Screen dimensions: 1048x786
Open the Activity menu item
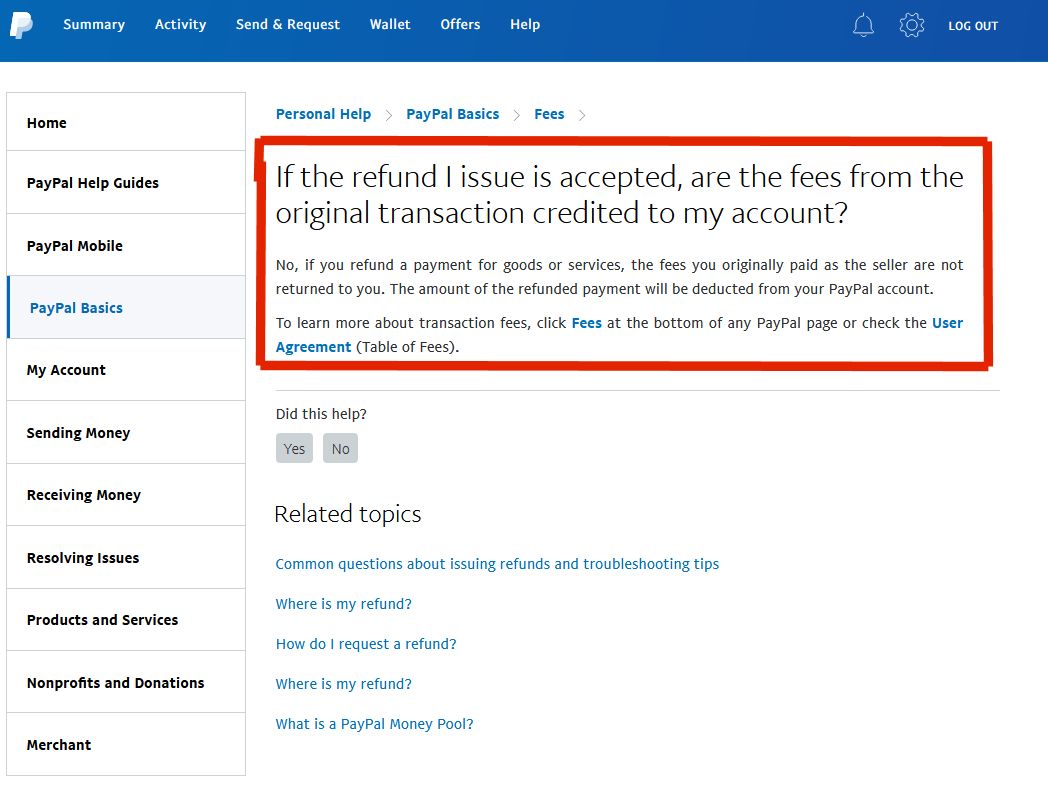pos(180,25)
